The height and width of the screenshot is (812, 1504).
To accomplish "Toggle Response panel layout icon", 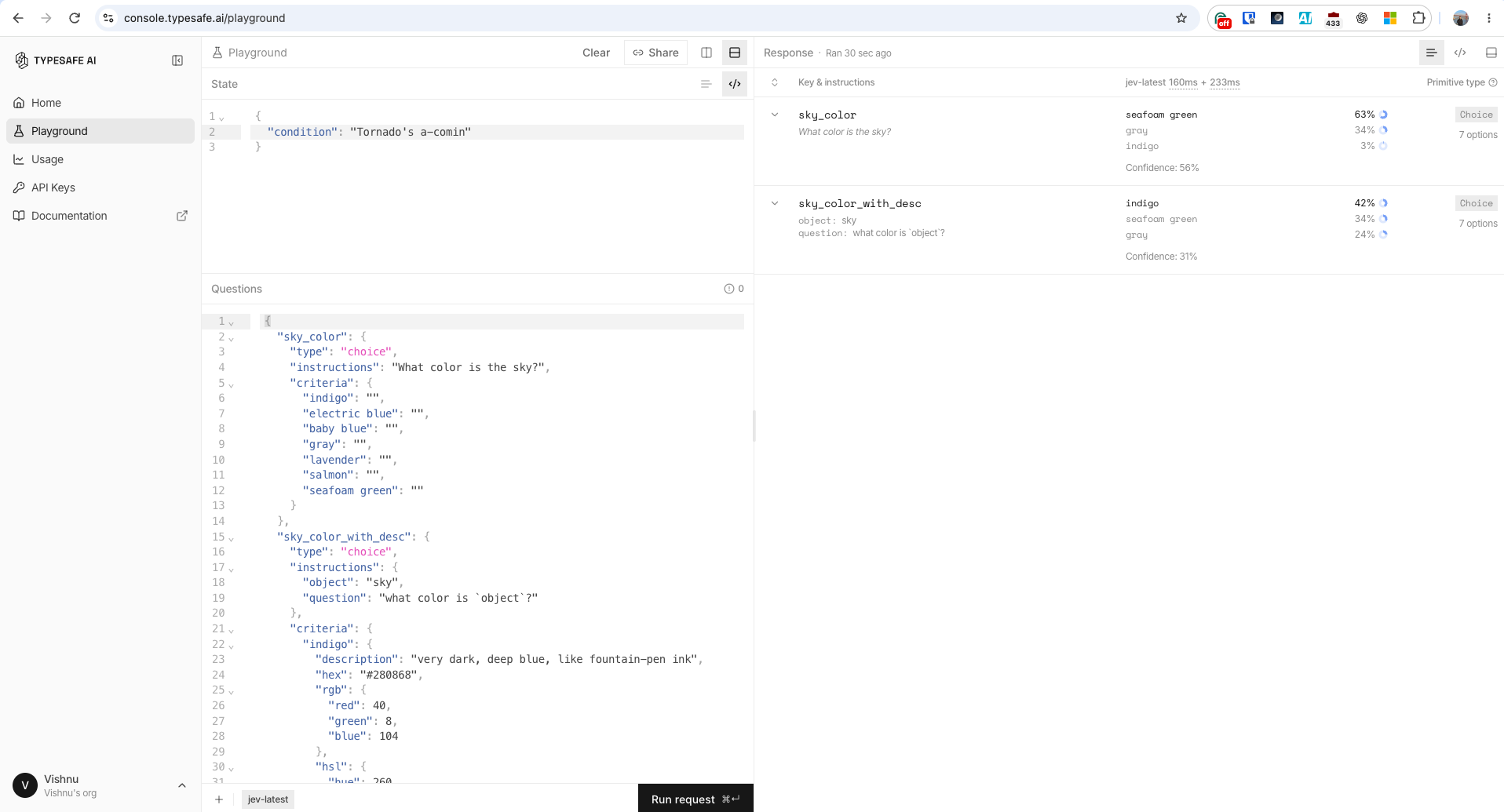I will point(1491,53).
